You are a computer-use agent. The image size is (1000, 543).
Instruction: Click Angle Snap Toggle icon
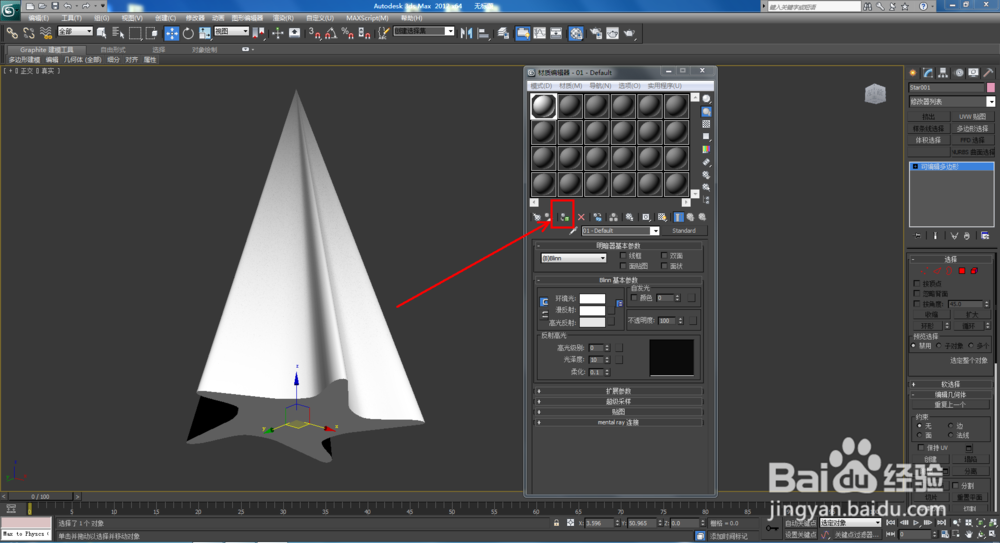pyautogui.click(x=331, y=33)
